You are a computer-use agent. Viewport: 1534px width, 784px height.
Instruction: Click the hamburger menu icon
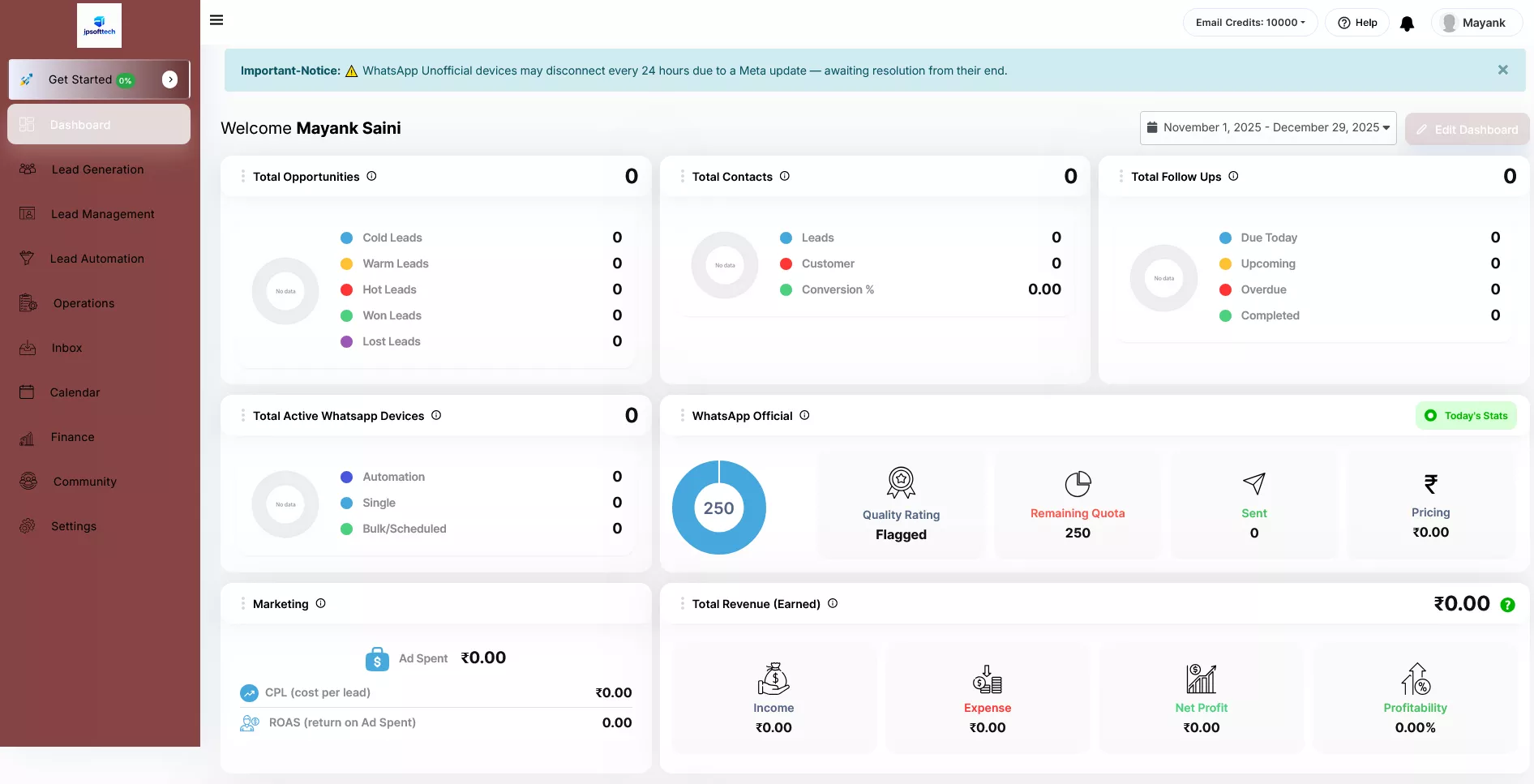tap(216, 20)
